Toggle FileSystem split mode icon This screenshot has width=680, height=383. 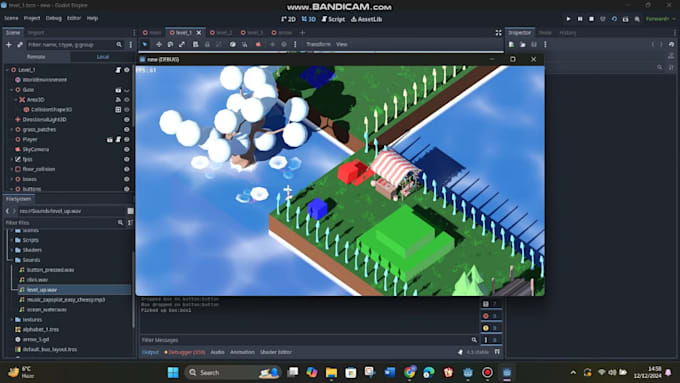(x=131, y=211)
